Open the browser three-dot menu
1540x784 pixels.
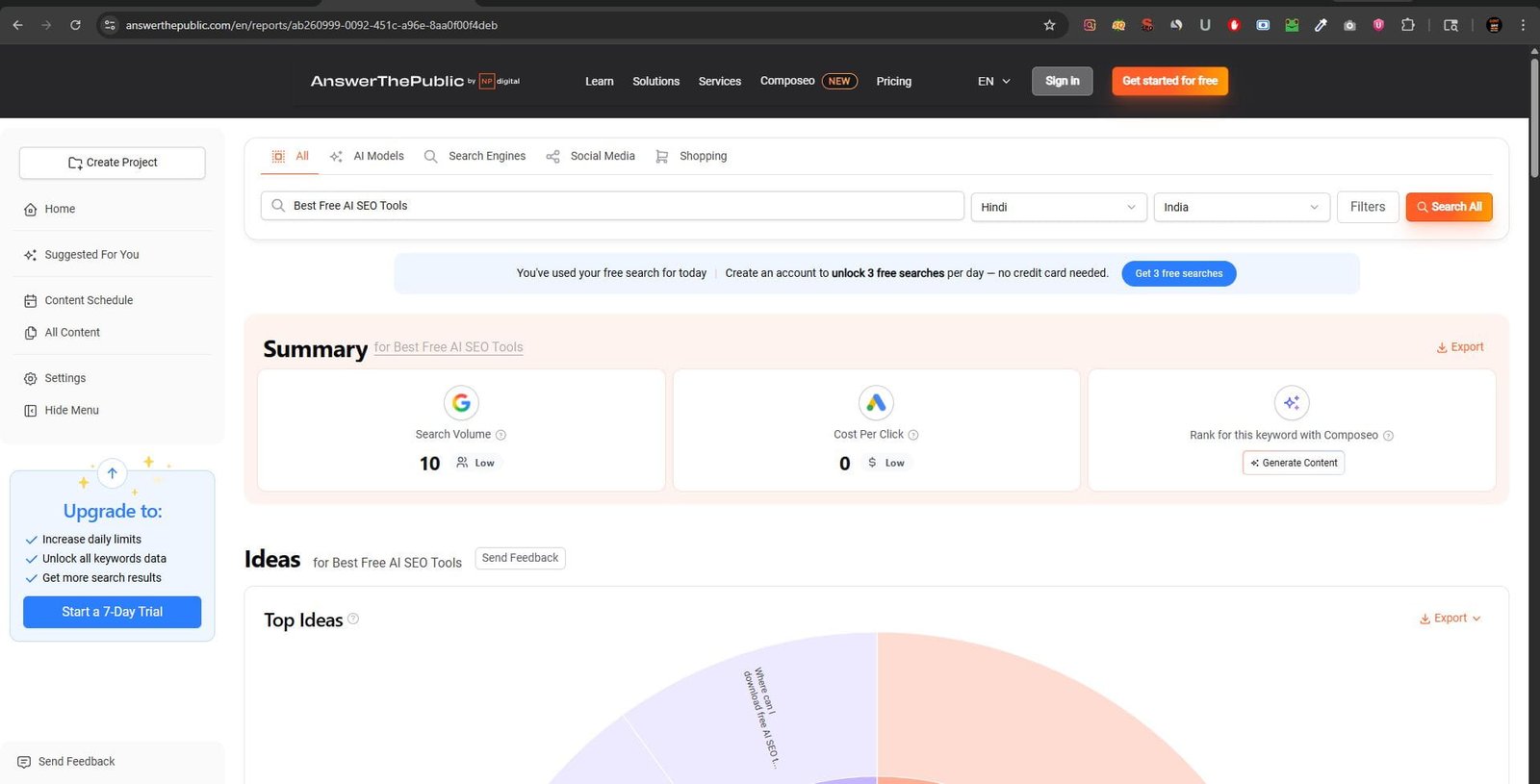[x=1523, y=25]
